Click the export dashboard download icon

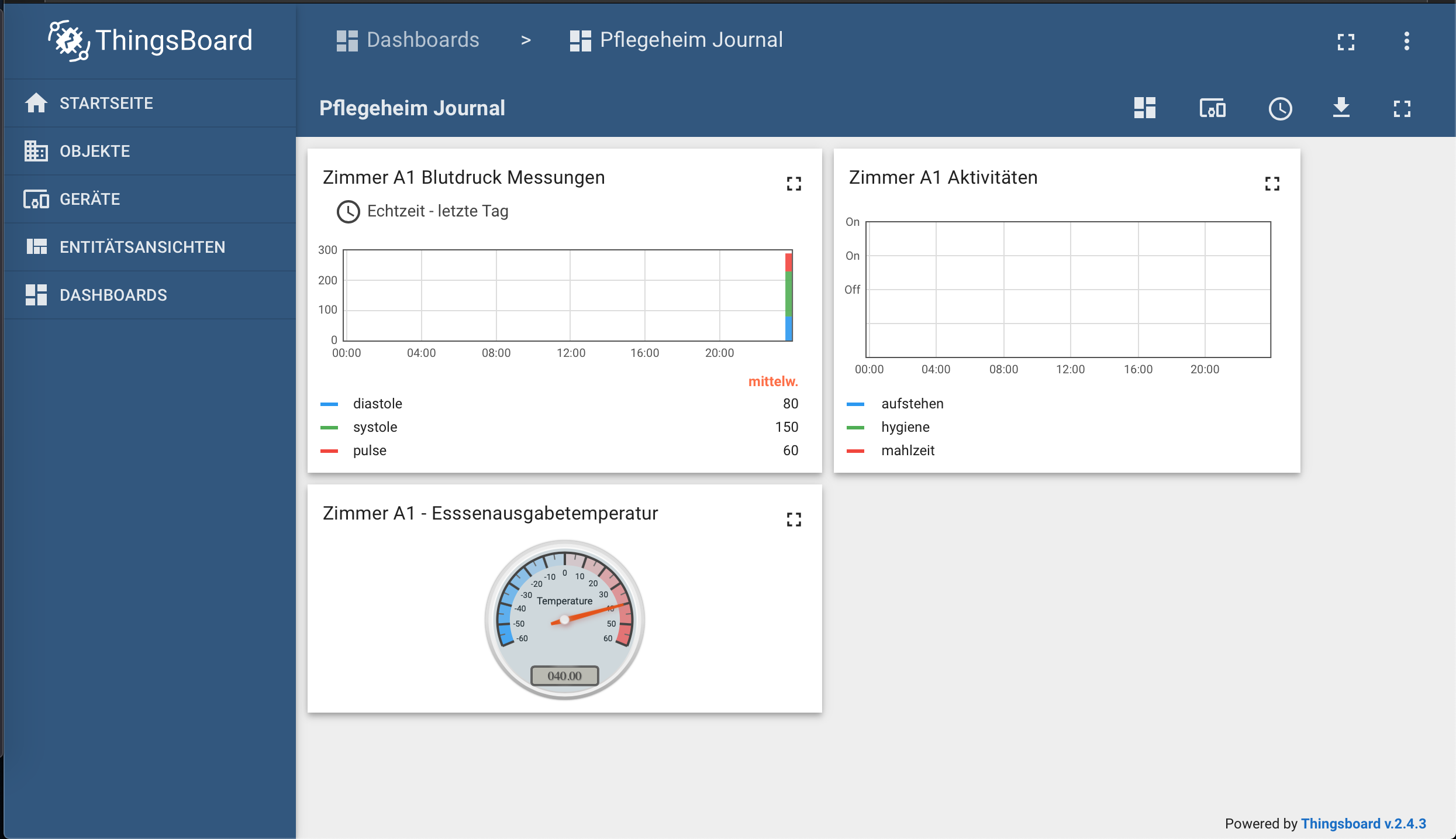(x=1341, y=108)
